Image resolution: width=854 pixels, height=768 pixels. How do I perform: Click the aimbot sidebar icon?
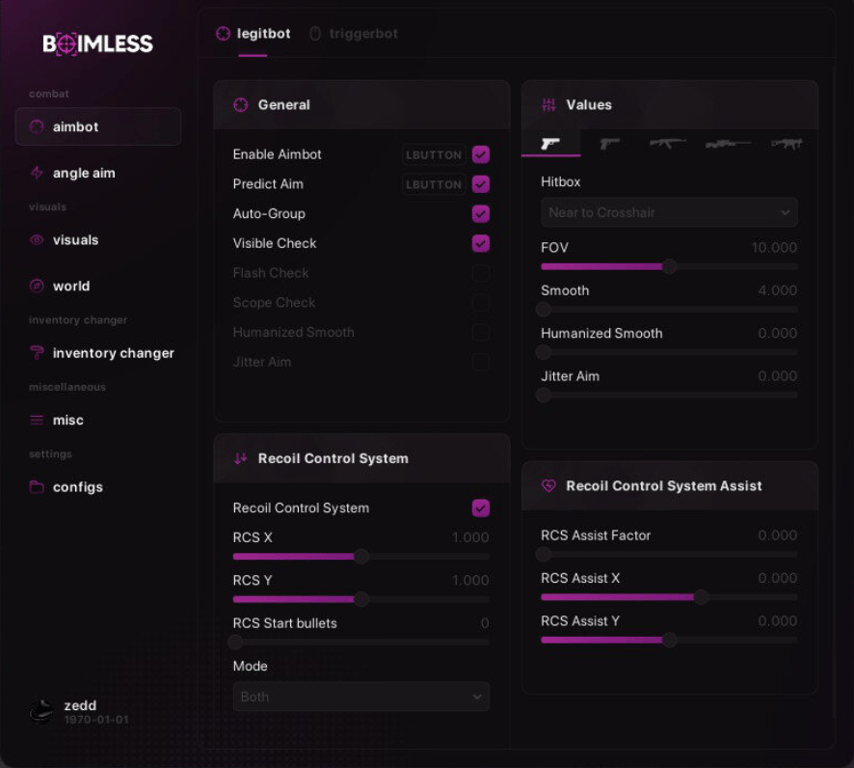[36, 127]
